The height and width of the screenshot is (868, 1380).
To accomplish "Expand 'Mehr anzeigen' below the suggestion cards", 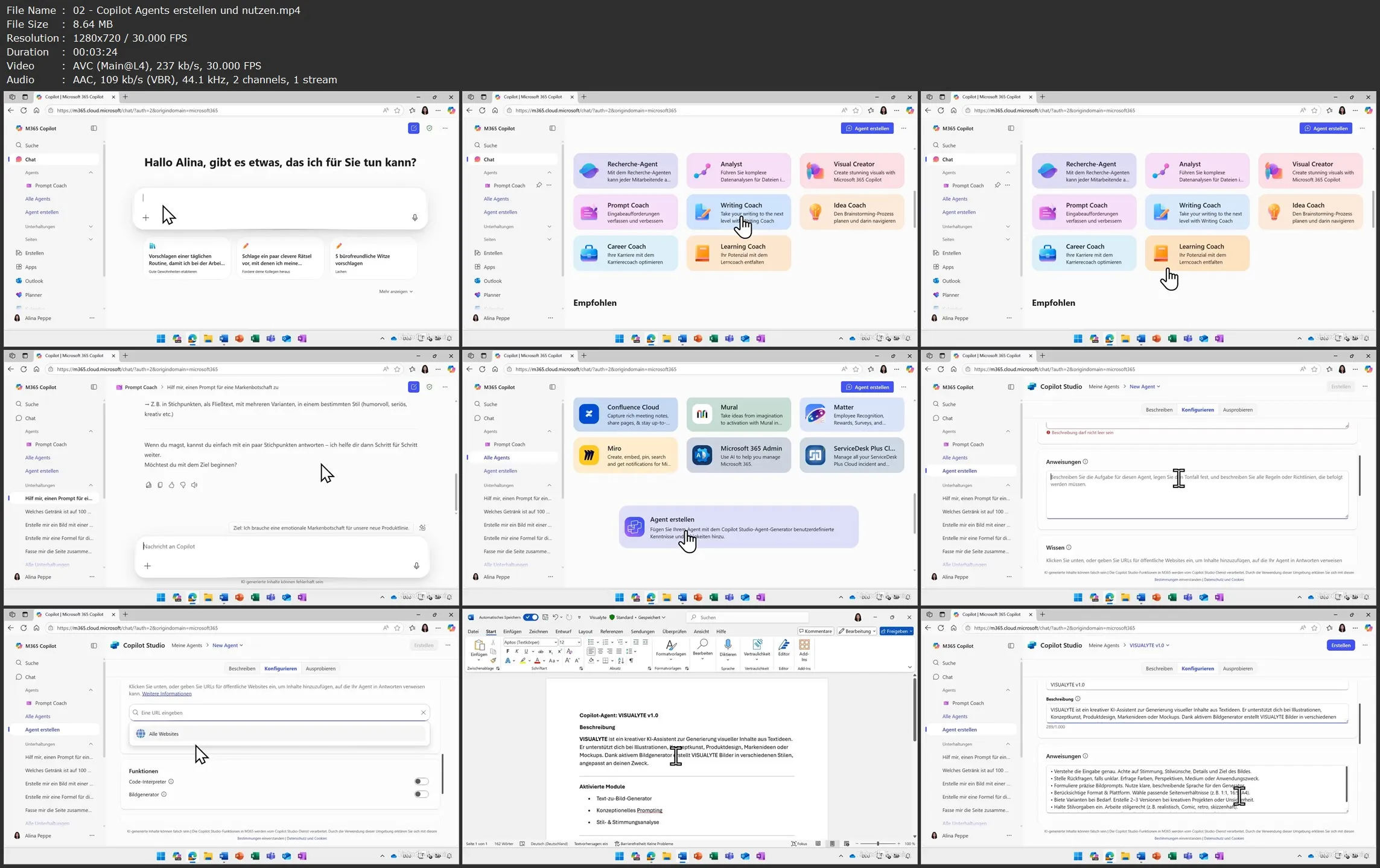I will click(396, 291).
